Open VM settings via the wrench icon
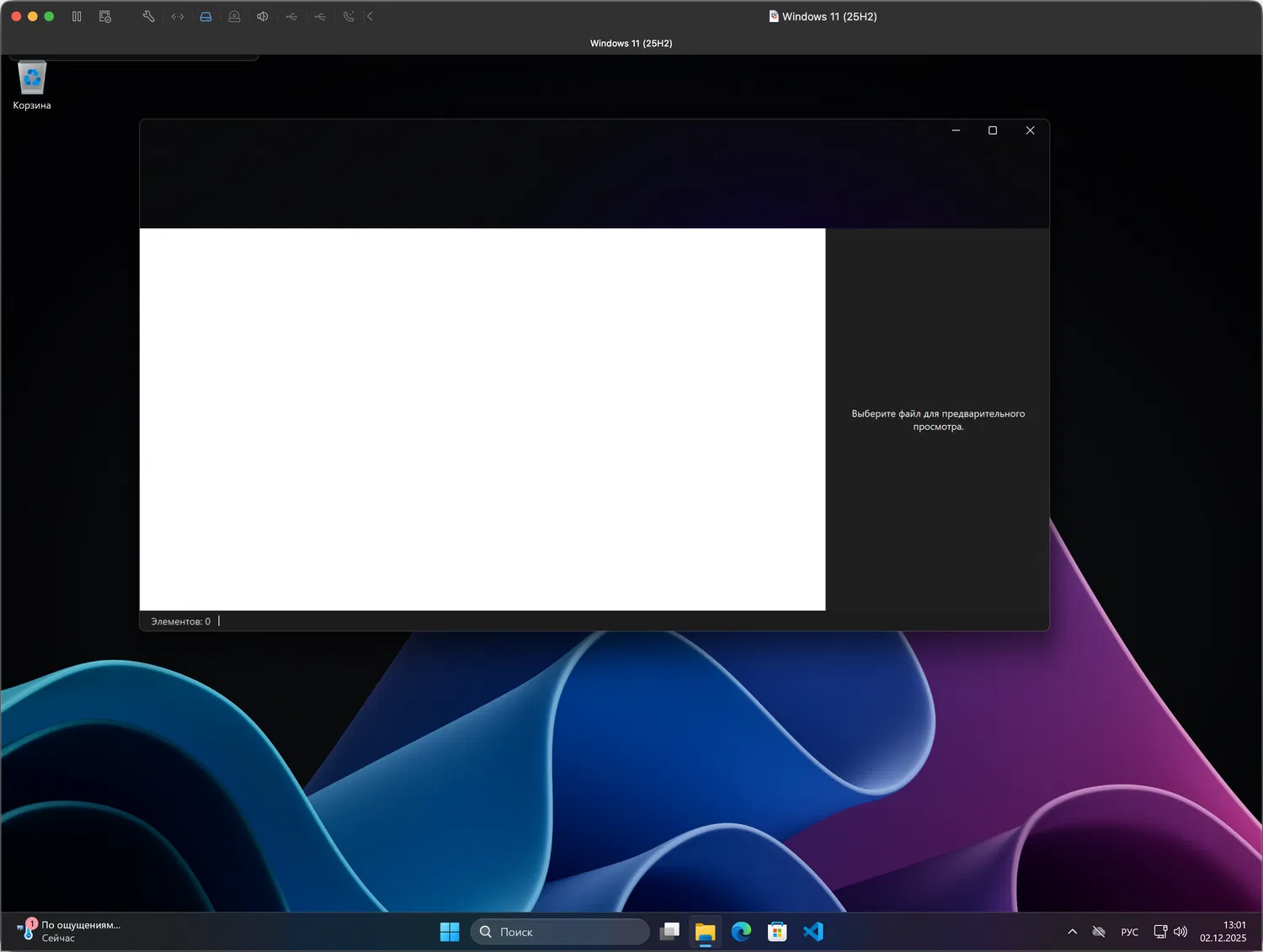 (148, 16)
